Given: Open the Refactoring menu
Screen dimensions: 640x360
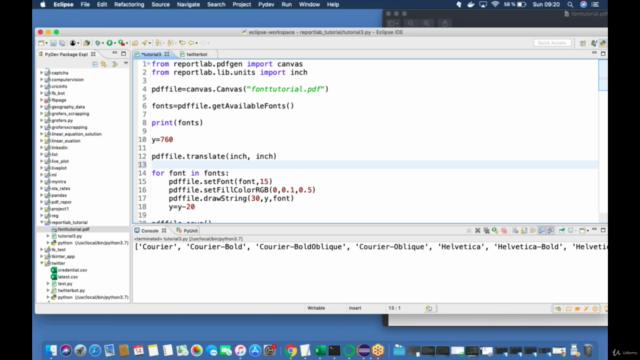Looking at the screenshot, I should (x=129, y=4).
